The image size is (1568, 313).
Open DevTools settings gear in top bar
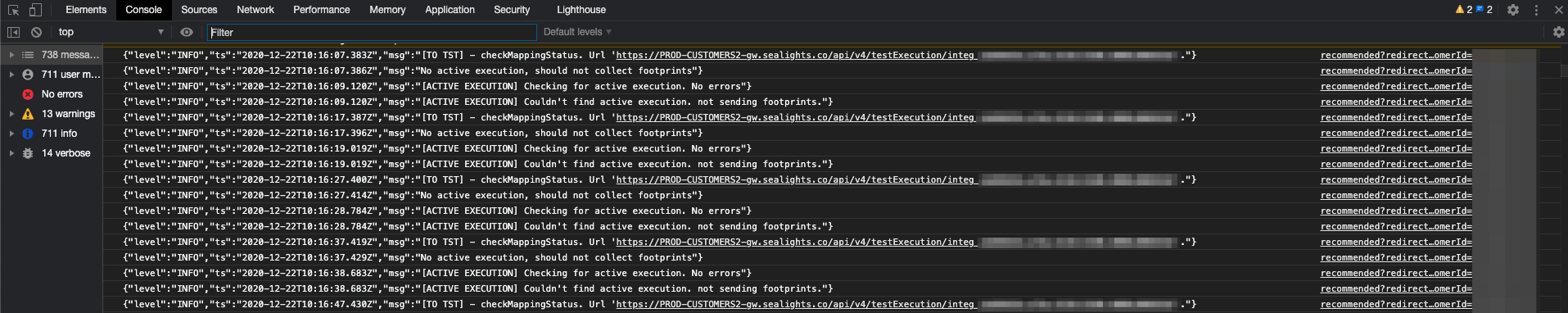(1513, 10)
